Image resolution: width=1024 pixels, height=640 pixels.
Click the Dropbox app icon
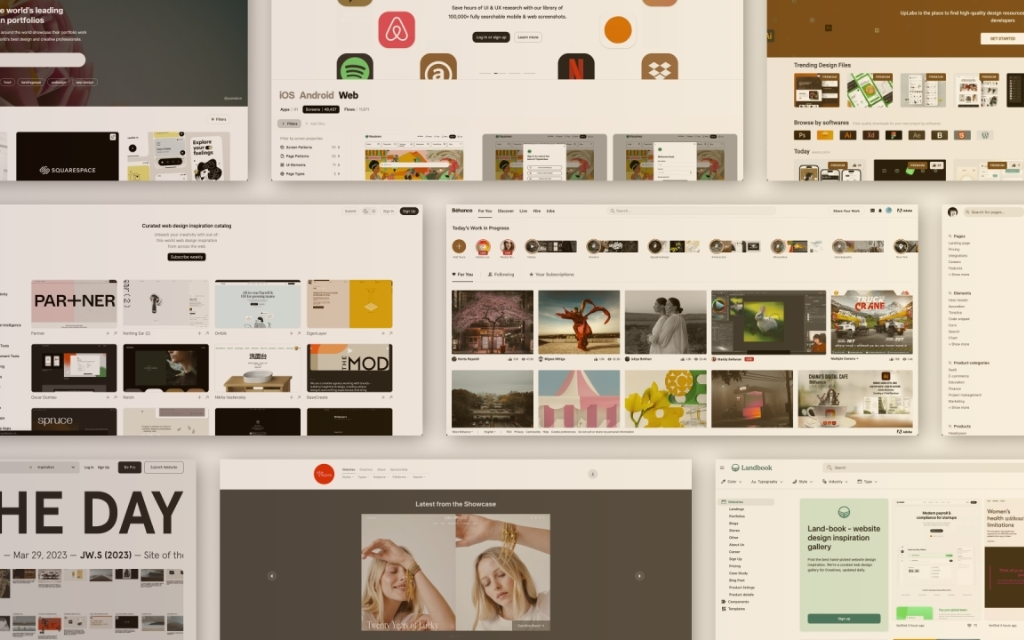pyautogui.click(x=659, y=68)
